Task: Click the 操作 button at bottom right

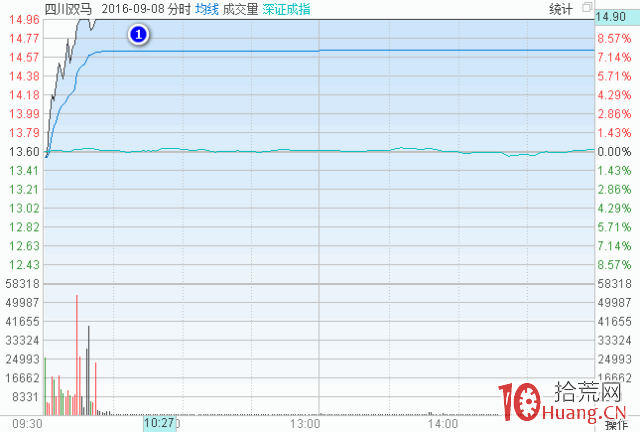Action: (x=616, y=425)
